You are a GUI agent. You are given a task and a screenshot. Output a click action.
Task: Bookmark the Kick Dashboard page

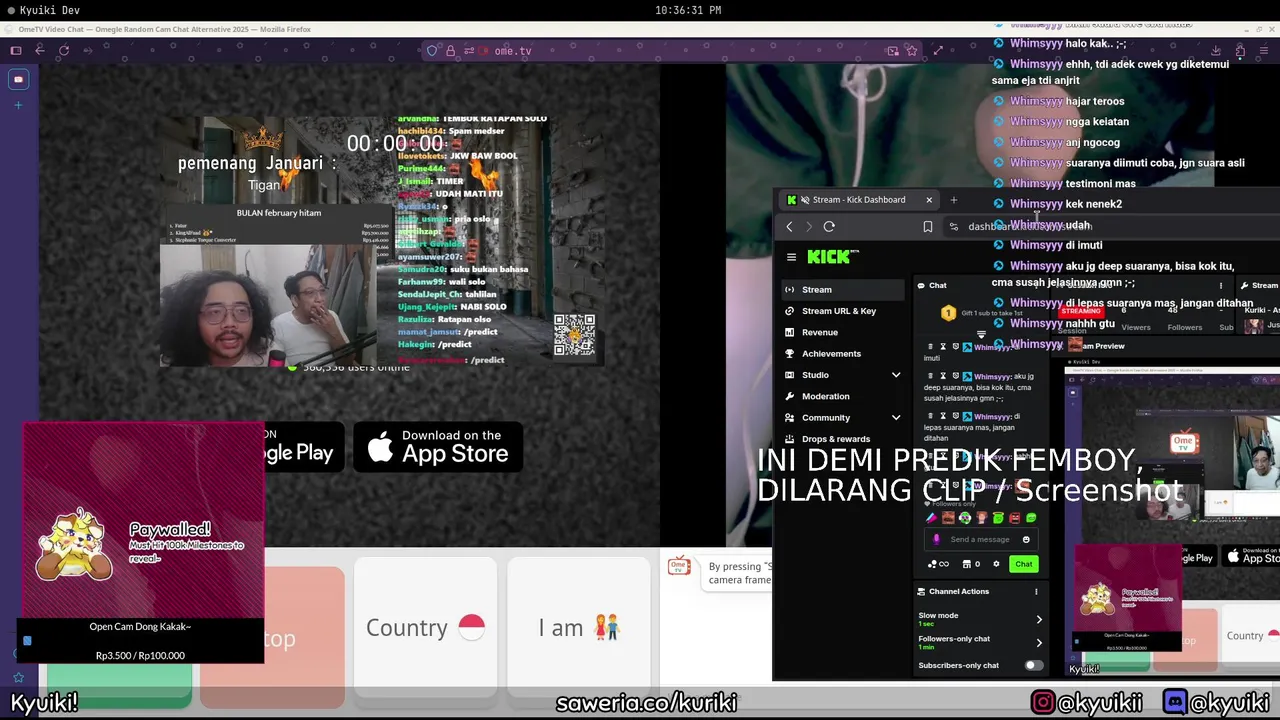tap(927, 227)
